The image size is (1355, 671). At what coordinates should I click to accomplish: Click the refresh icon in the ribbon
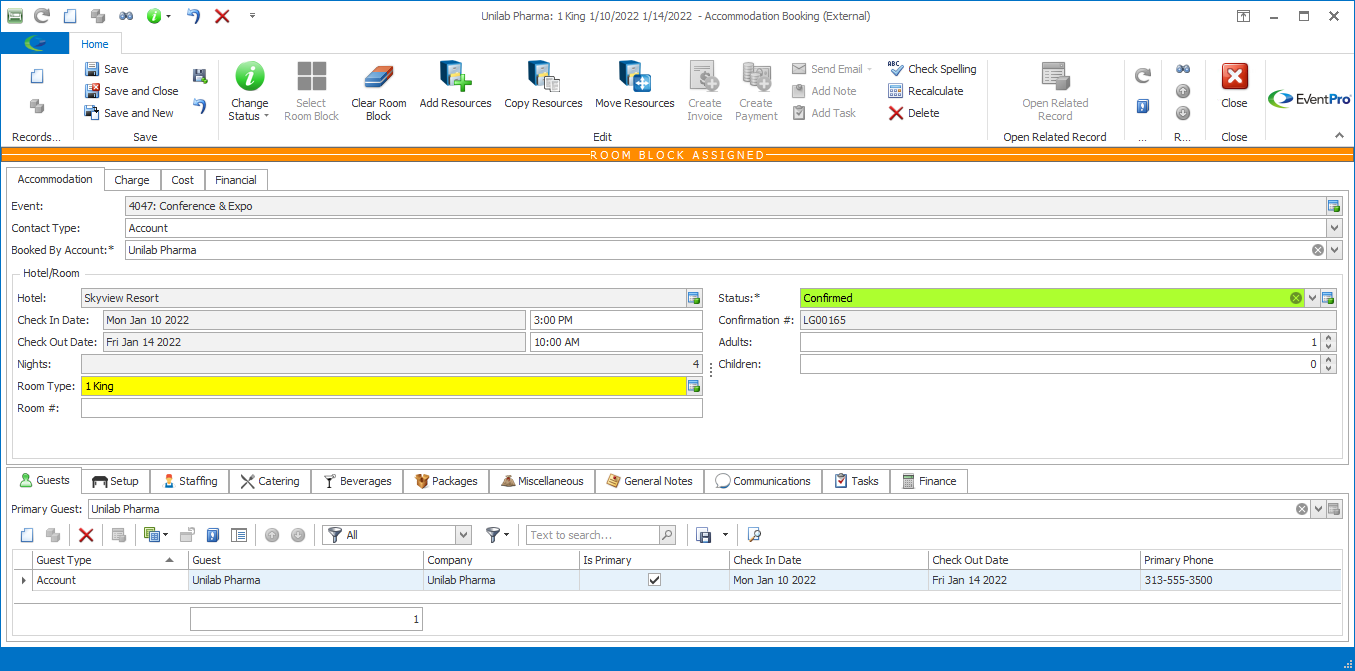tap(1143, 75)
